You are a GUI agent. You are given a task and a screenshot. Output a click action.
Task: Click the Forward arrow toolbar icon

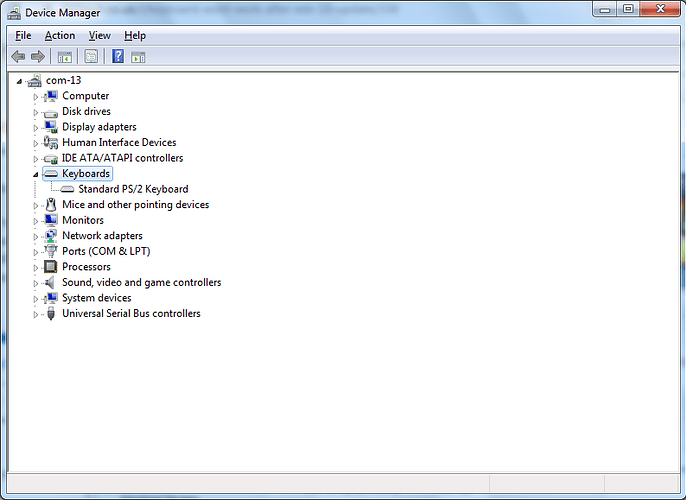click(38, 56)
